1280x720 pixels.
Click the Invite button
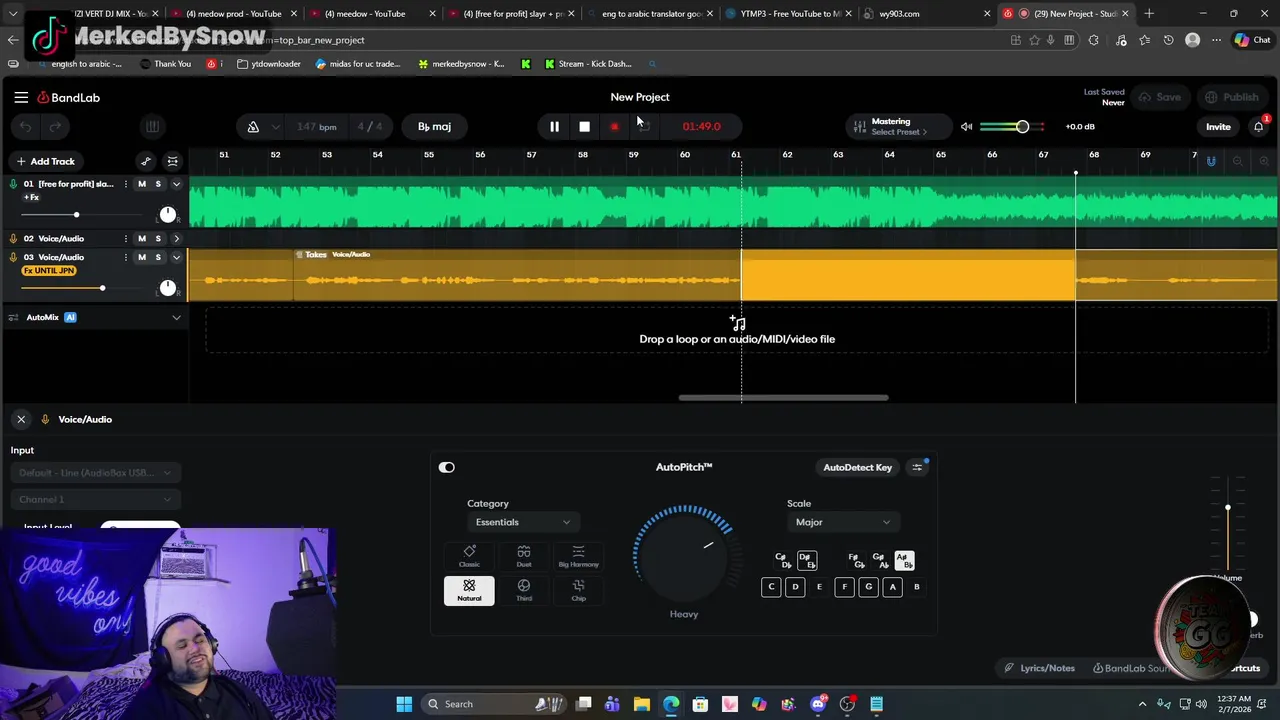tap(1218, 127)
